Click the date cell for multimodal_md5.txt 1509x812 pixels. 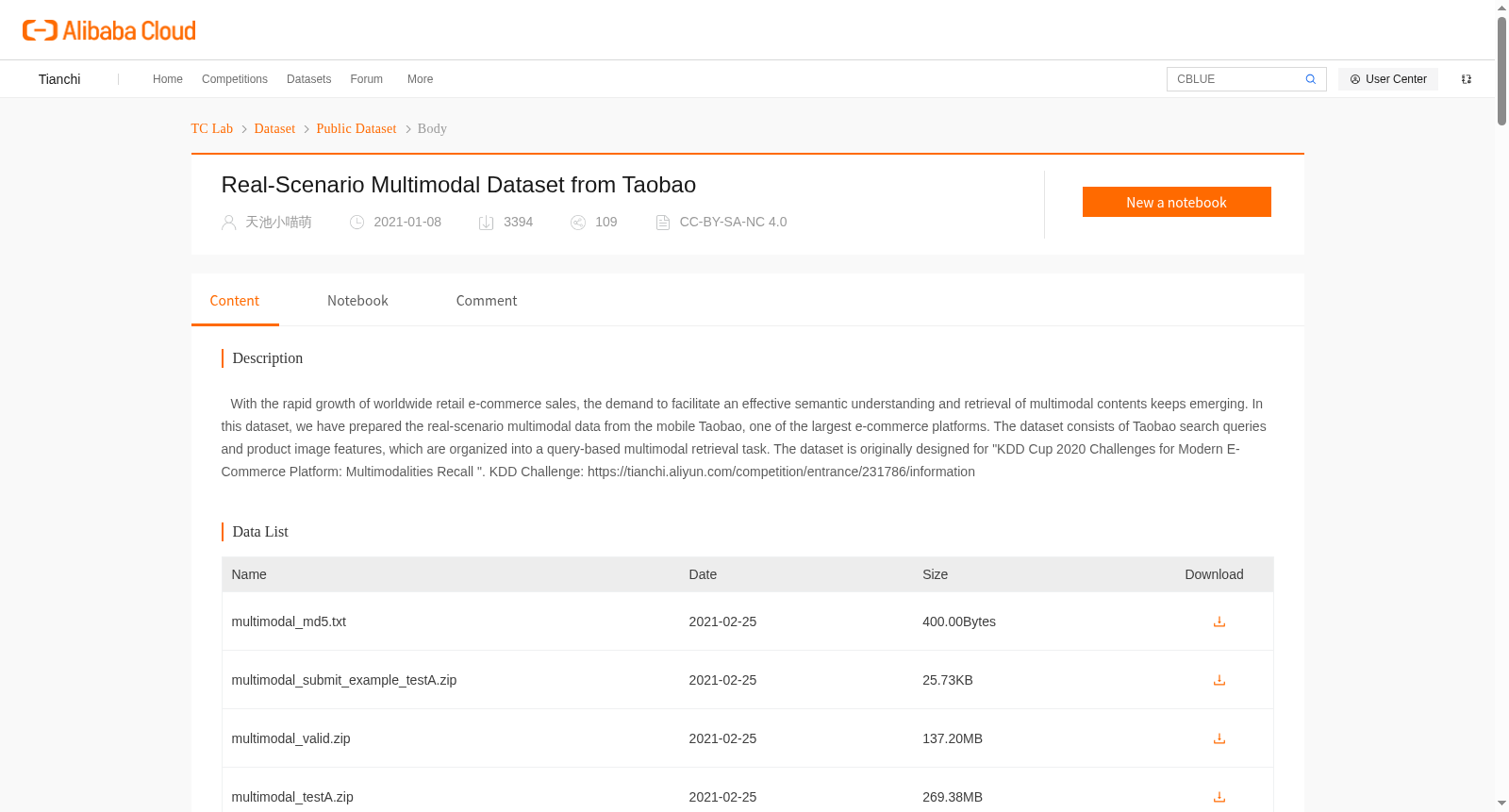coord(722,621)
